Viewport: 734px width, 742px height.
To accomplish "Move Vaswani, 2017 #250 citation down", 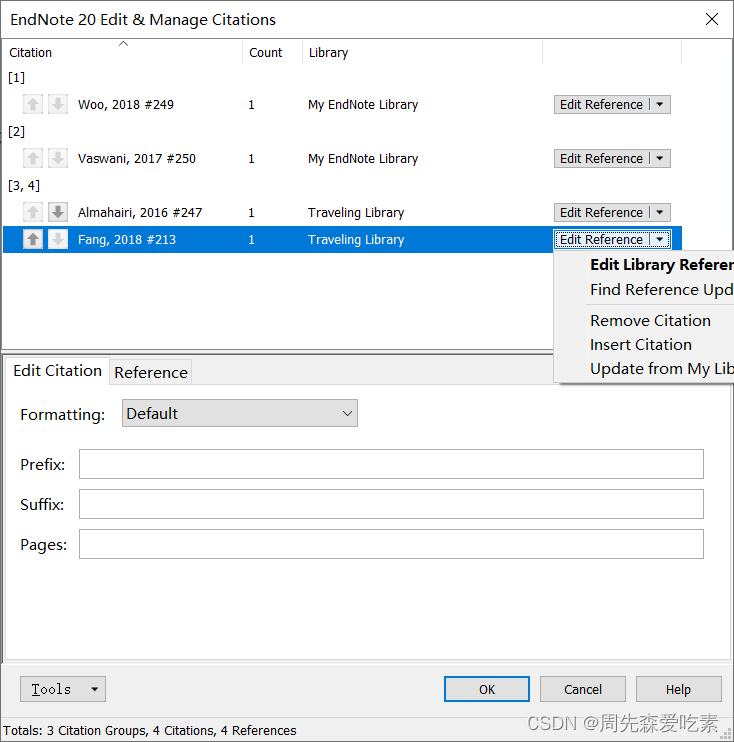I will click(x=58, y=158).
